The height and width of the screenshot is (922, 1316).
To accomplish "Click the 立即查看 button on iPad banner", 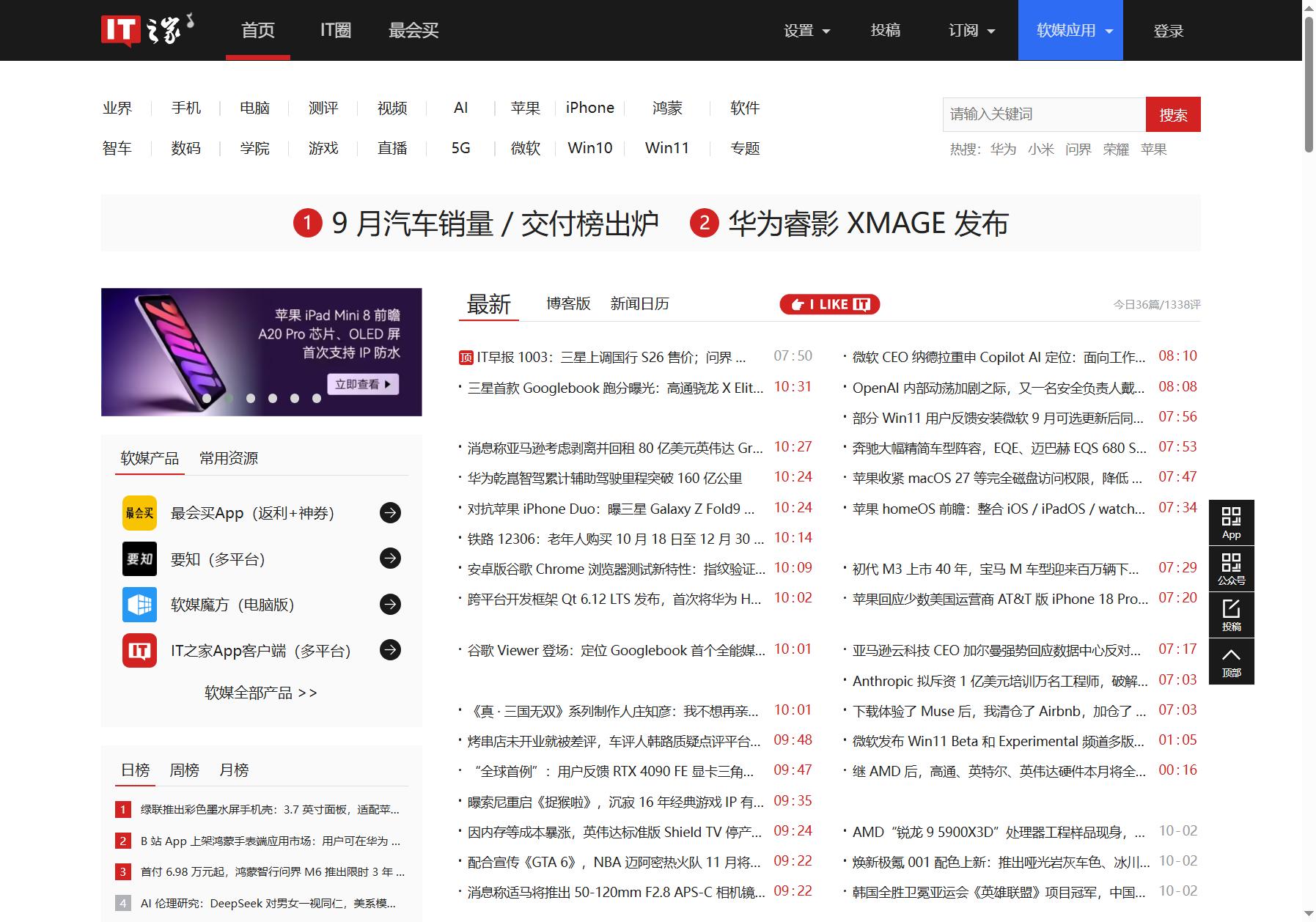I will [x=363, y=384].
